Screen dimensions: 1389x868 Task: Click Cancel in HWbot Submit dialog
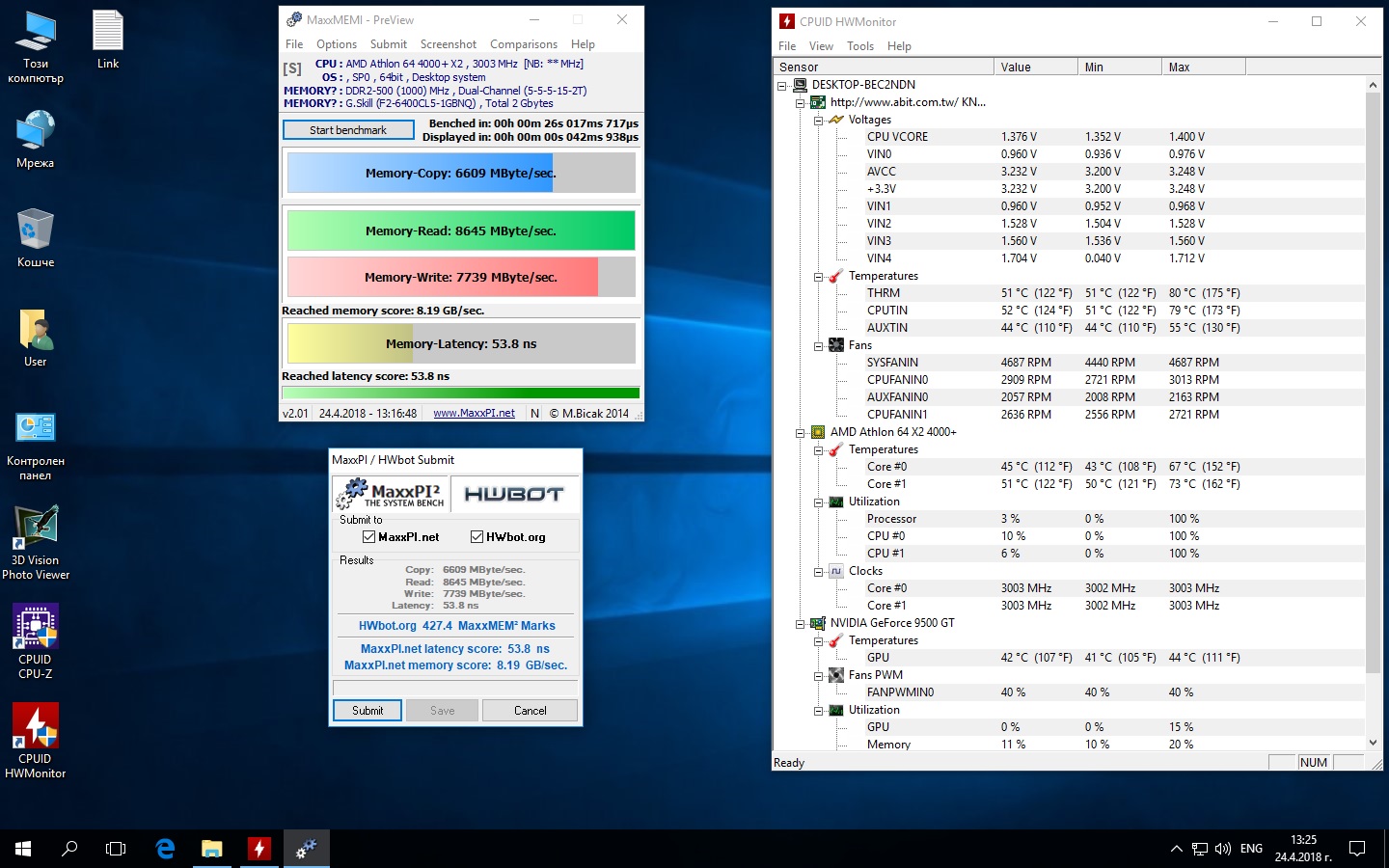(530, 711)
